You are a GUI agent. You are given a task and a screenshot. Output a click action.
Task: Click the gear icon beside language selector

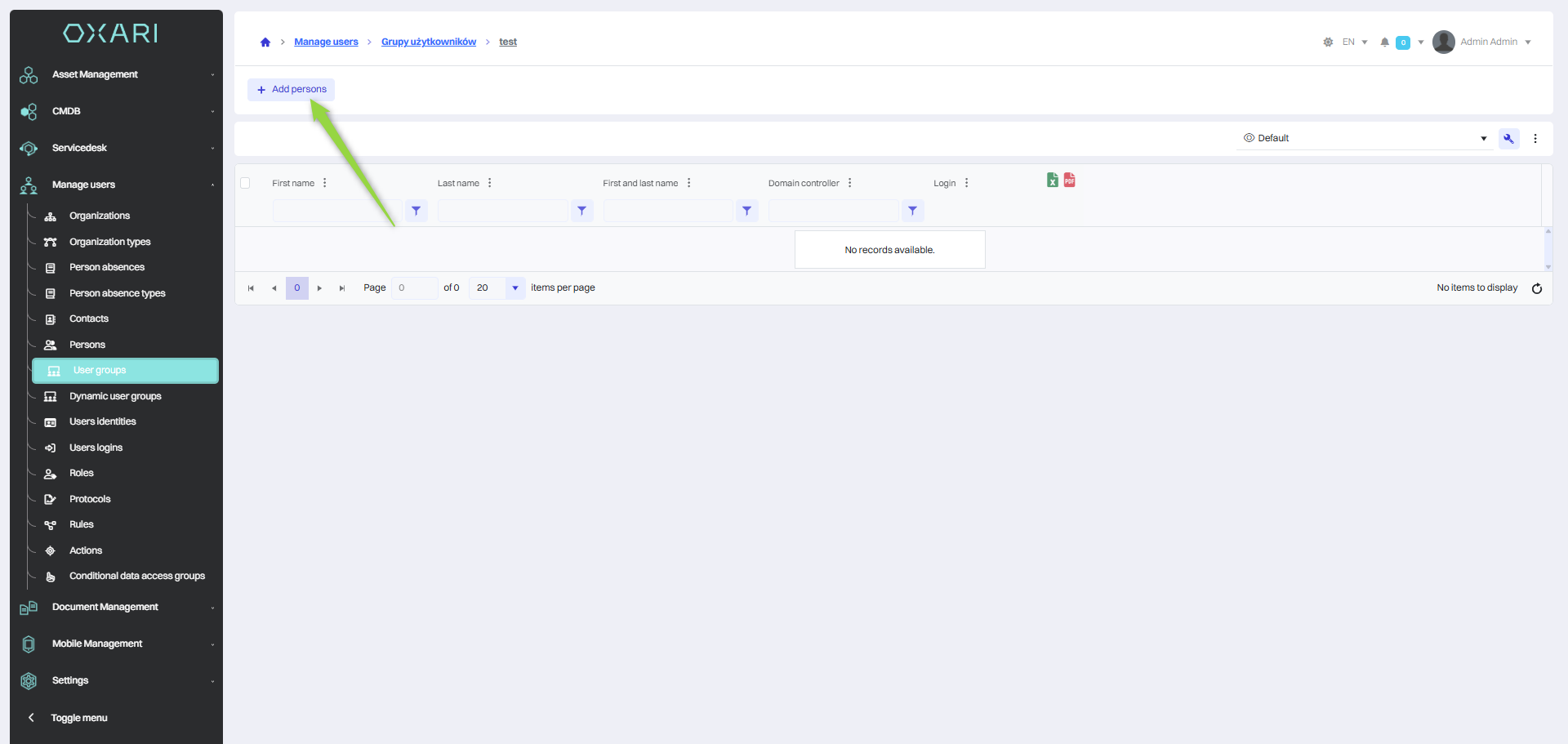(x=1328, y=42)
